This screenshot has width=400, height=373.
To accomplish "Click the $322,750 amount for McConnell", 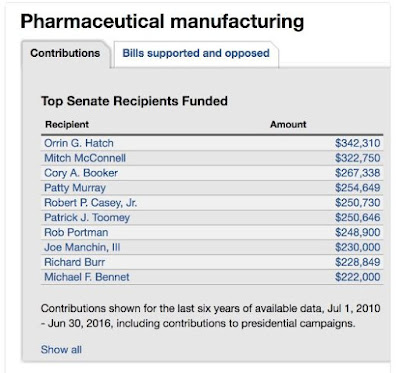I will [358, 158].
